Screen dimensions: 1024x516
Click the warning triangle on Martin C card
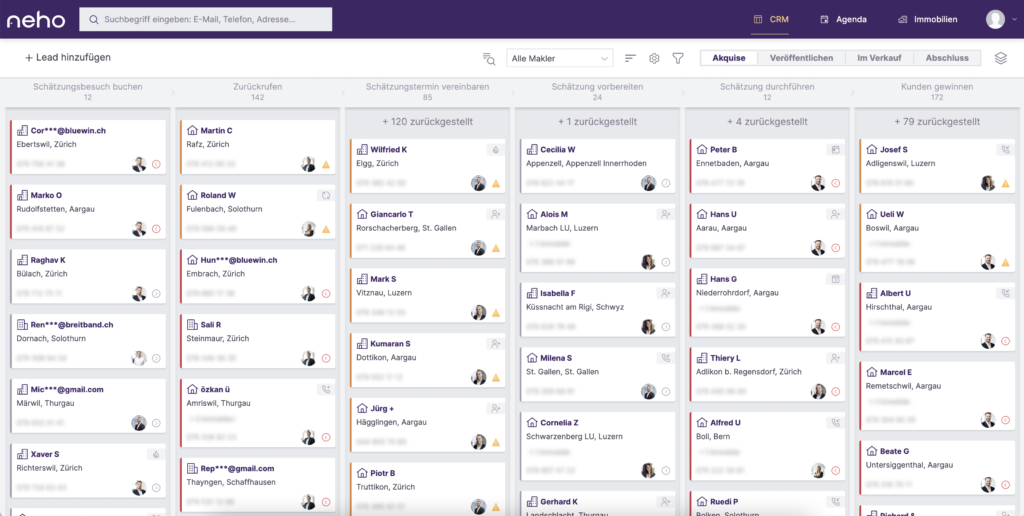point(325,164)
